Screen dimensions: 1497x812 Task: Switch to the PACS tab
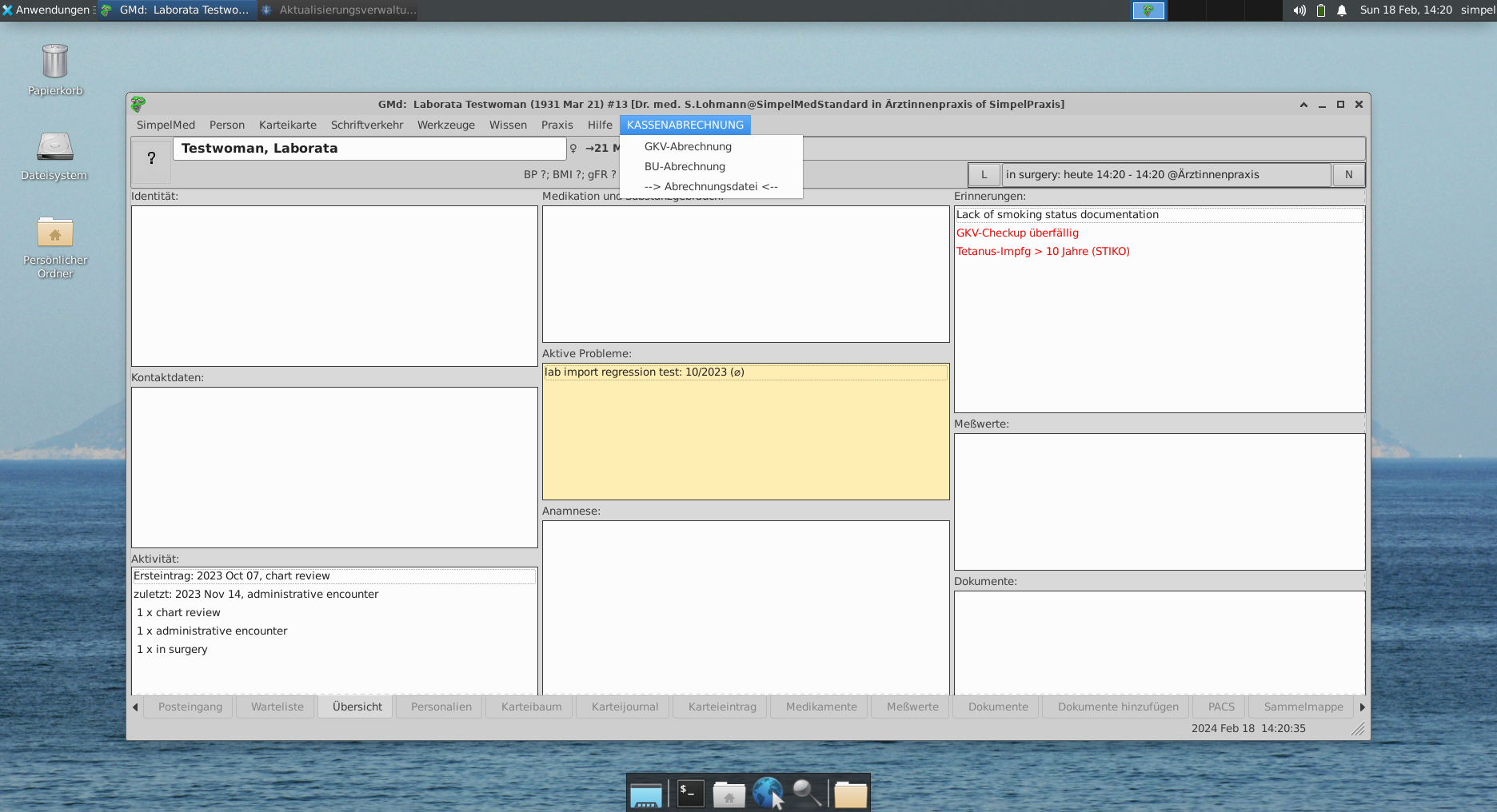(x=1221, y=707)
